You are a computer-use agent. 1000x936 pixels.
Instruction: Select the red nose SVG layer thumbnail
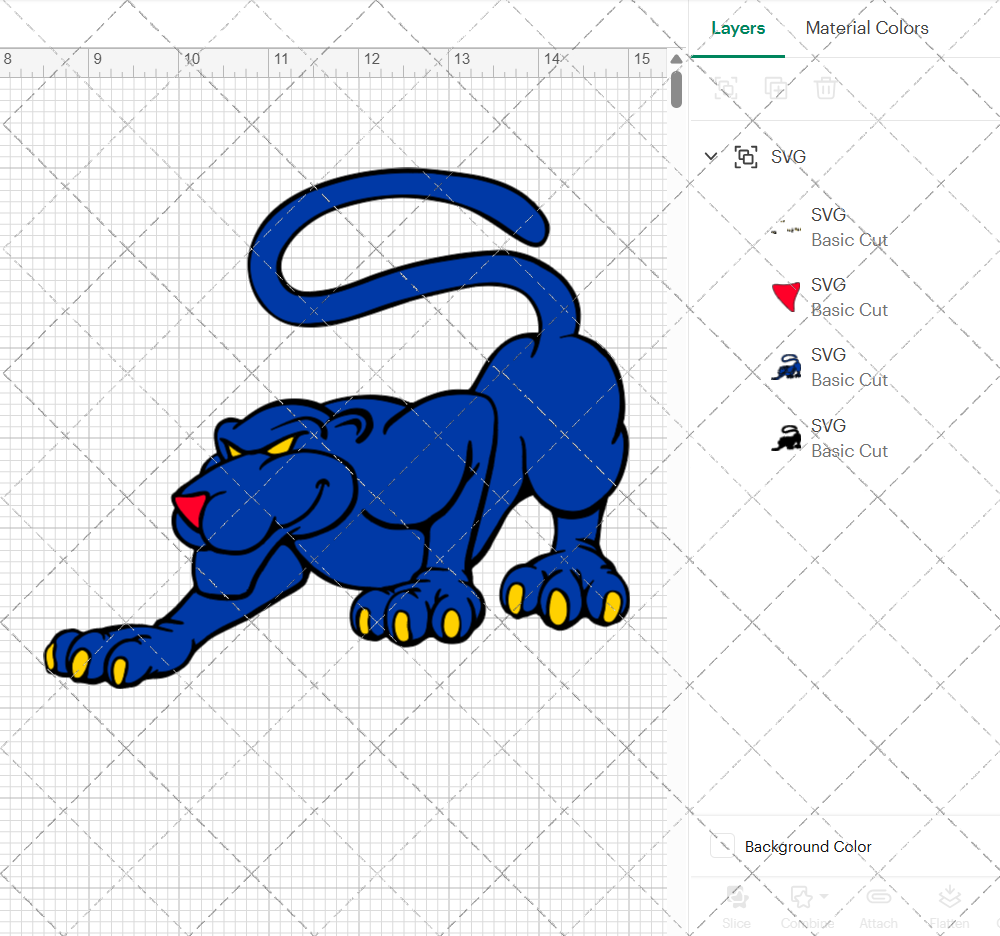click(x=786, y=296)
